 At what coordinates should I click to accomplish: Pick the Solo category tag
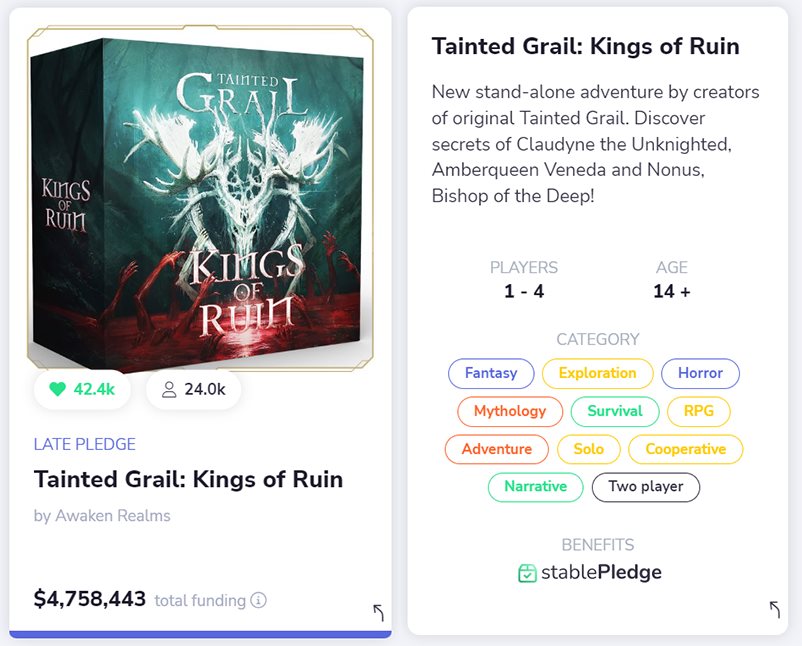coord(589,449)
